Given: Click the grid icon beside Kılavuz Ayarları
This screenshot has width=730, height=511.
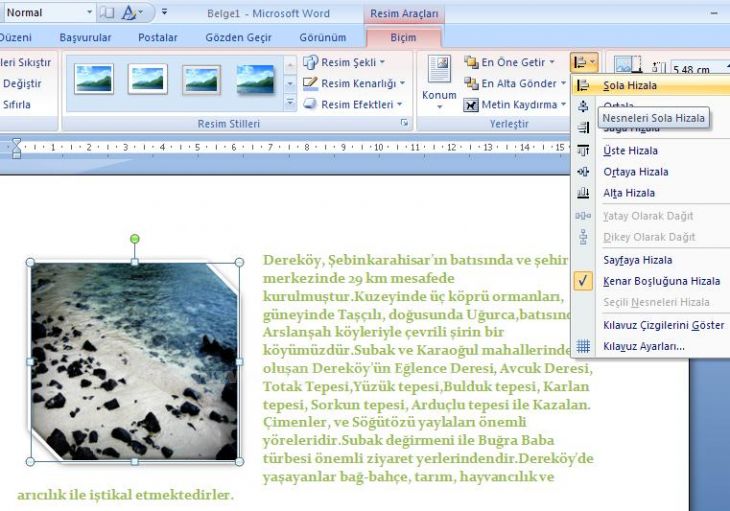Looking at the screenshot, I should 583,346.
